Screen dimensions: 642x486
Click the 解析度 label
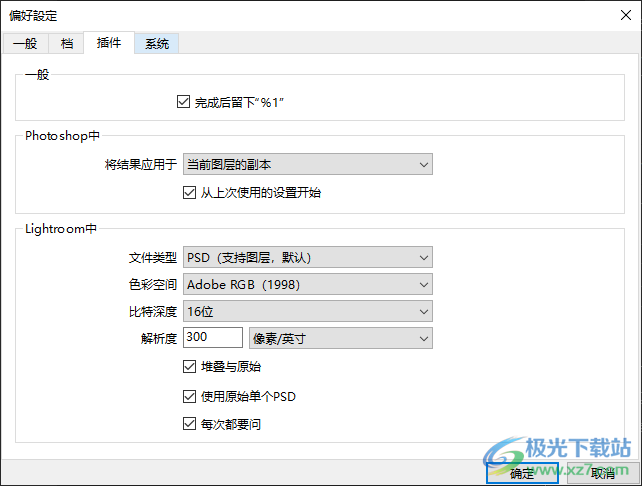click(x=159, y=339)
